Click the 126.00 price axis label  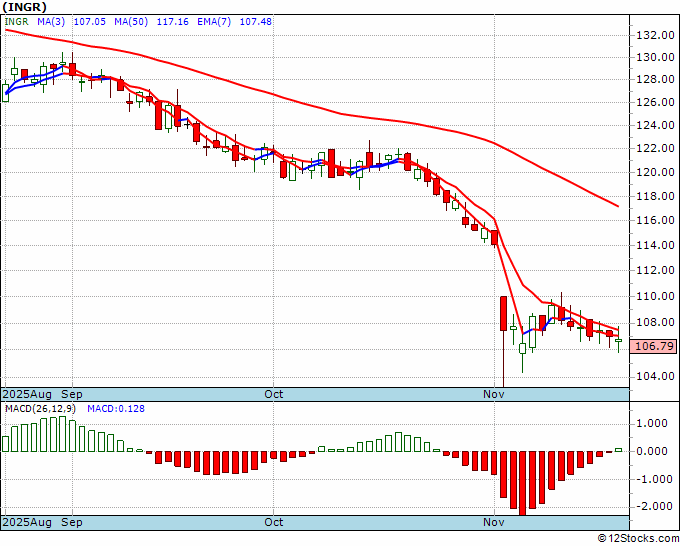coord(655,102)
